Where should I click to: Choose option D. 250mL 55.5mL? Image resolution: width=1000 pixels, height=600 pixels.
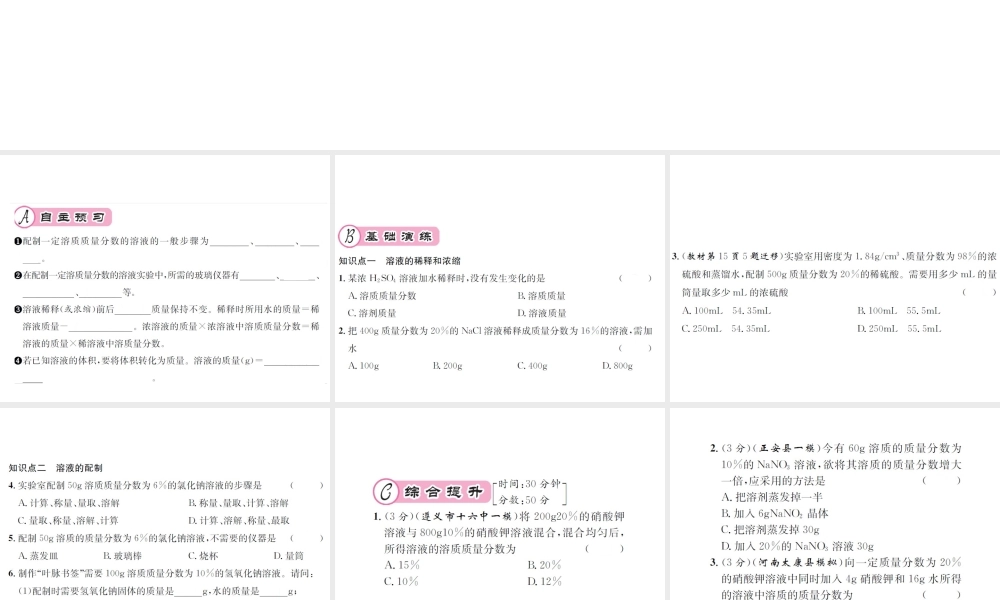(x=899, y=328)
